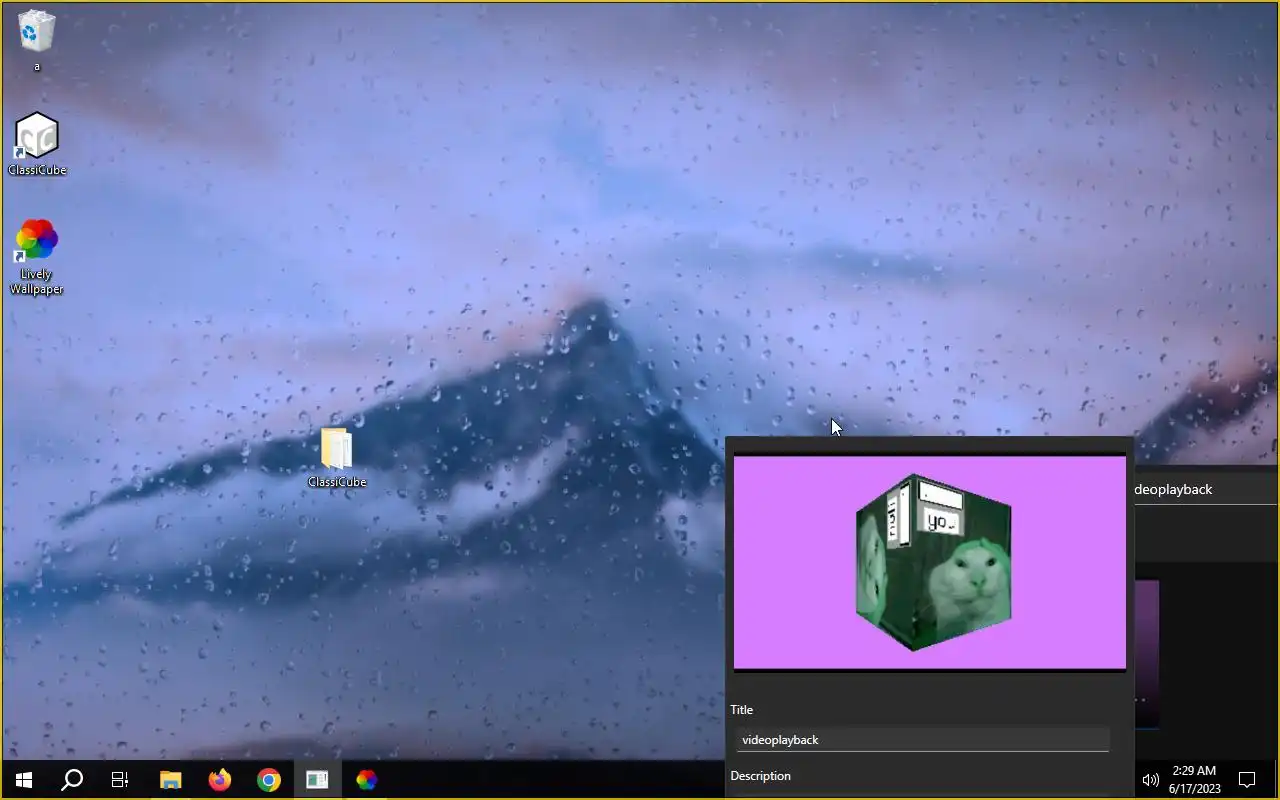Focus the Title field containing videoplayback
Viewport: 1280px width, 800px height.
click(x=923, y=740)
